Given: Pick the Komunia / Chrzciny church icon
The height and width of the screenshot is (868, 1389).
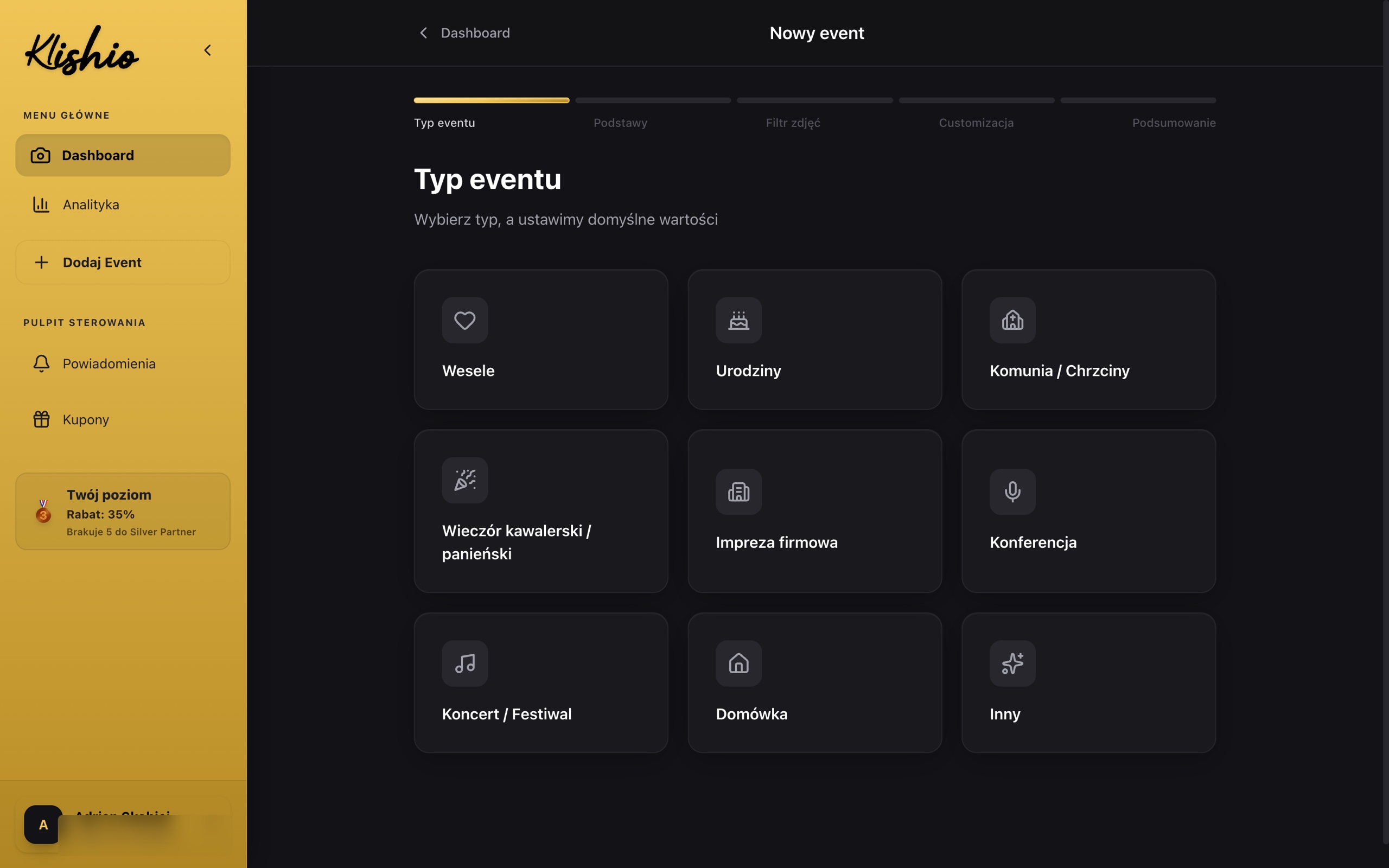Looking at the screenshot, I should tap(1012, 320).
